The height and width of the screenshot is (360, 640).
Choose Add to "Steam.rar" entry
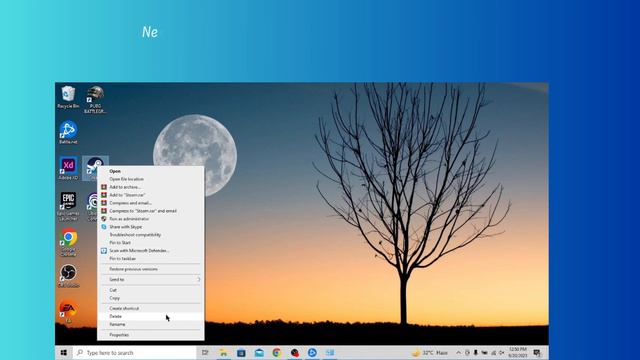pos(150,195)
